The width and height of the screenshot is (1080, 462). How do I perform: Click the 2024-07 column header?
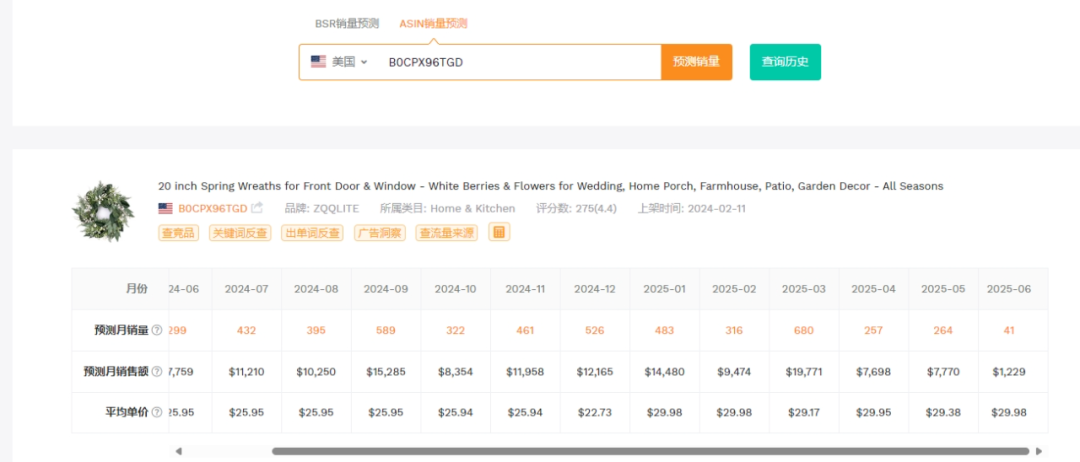click(x=247, y=289)
